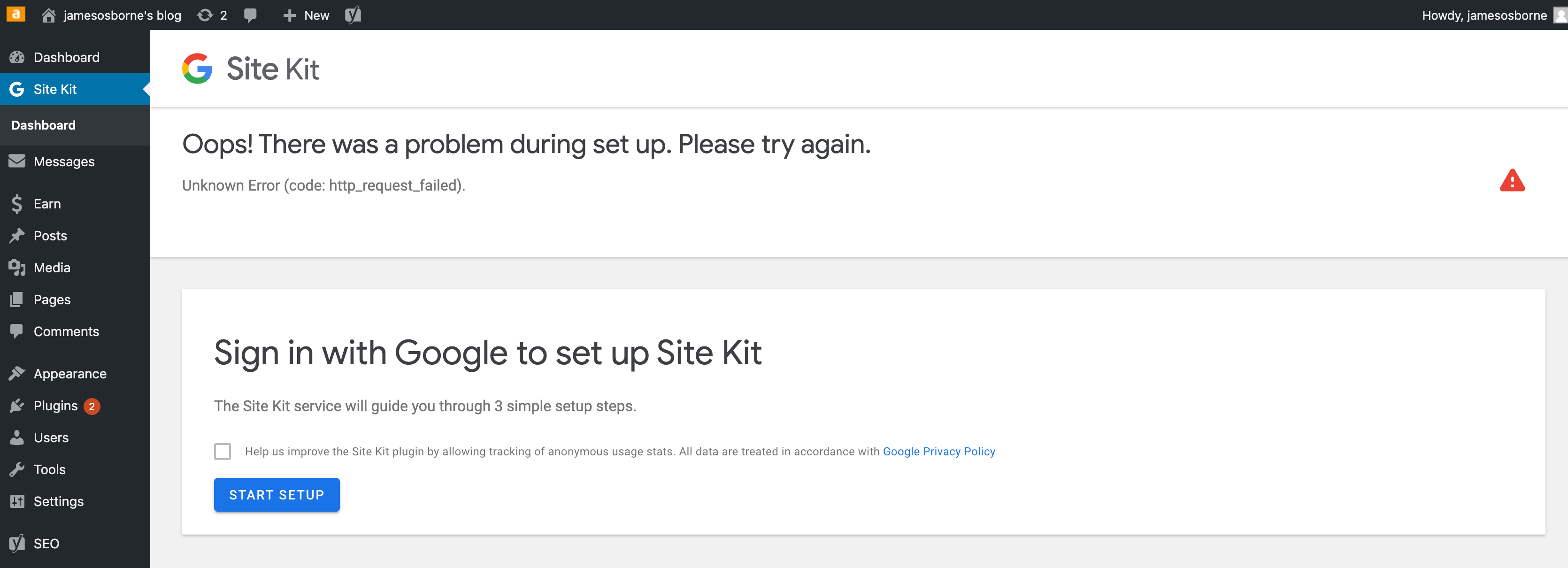Click the Messages envelope icon
Screen dimensions: 1568x568
(x=17, y=161)
